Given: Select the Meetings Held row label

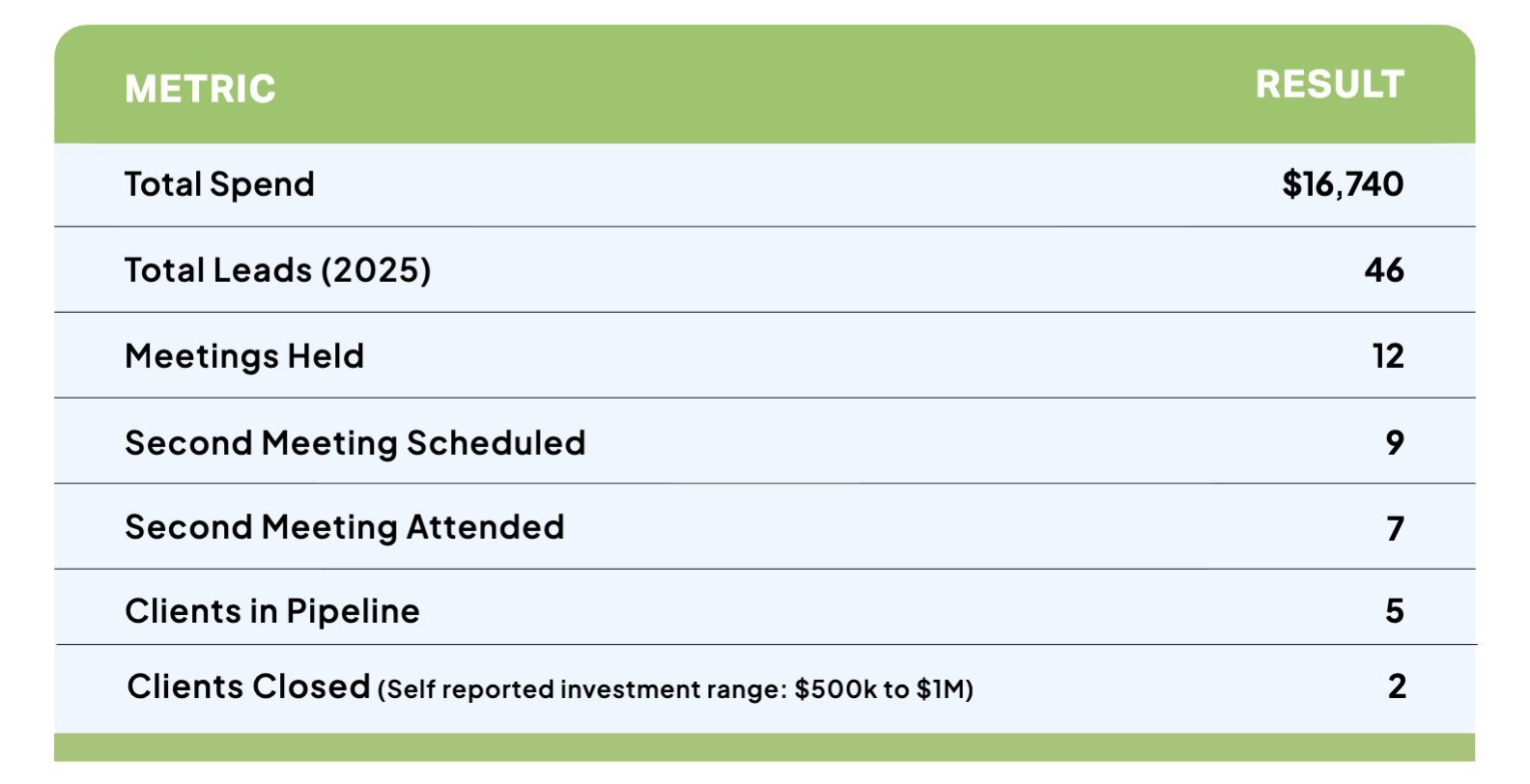Looking at the screenshot, I should click(244, 356).
